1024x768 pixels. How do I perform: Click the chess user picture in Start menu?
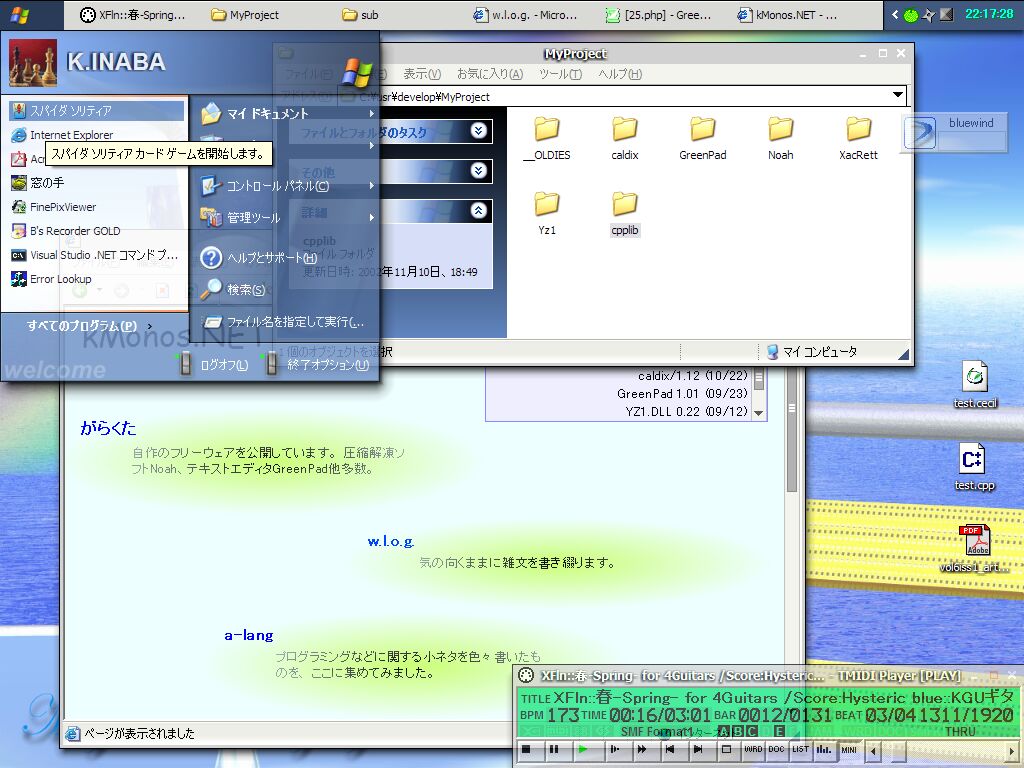click(33, 63)
